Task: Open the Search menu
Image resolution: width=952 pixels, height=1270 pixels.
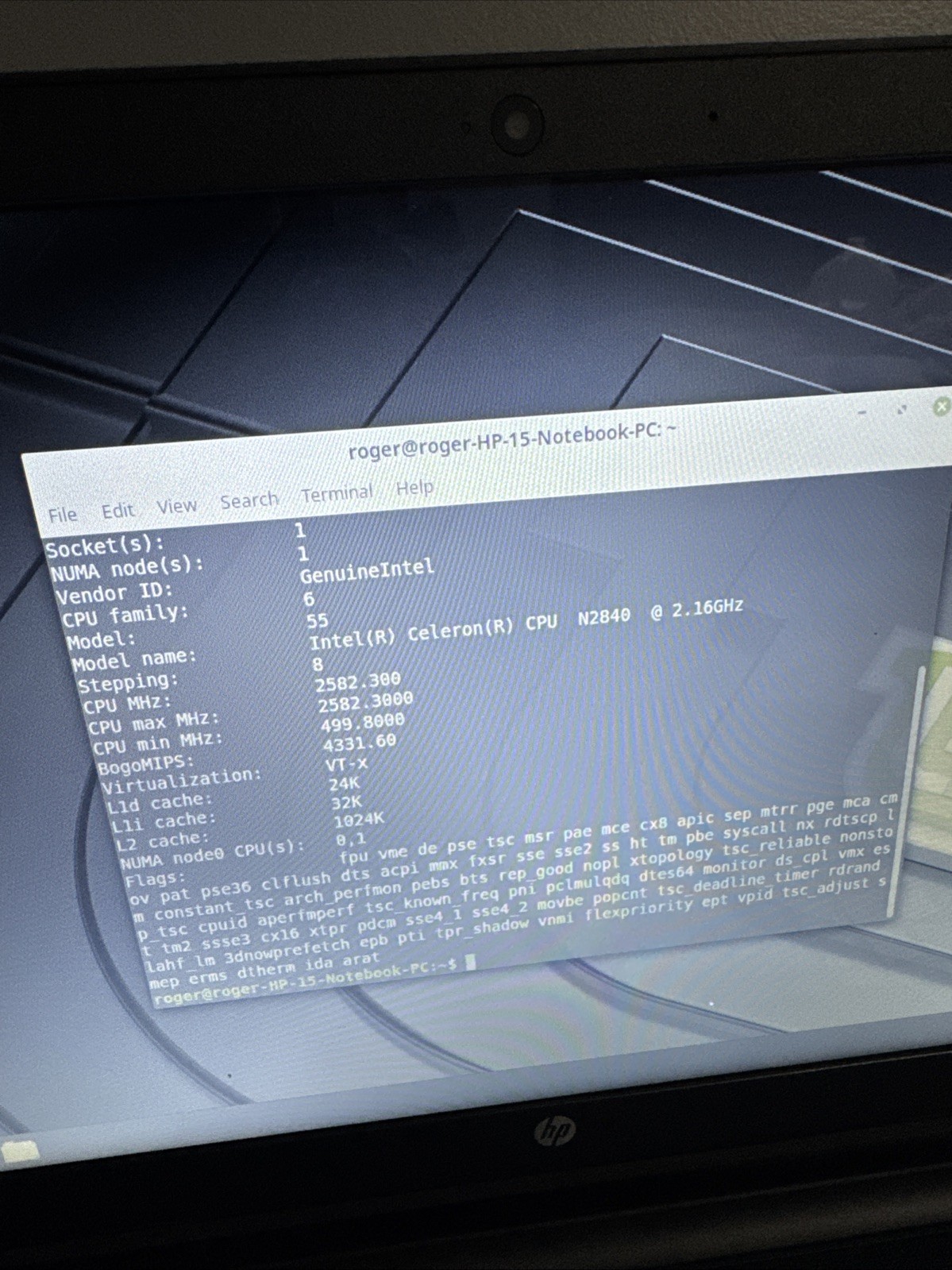Action: click(249, 500)
